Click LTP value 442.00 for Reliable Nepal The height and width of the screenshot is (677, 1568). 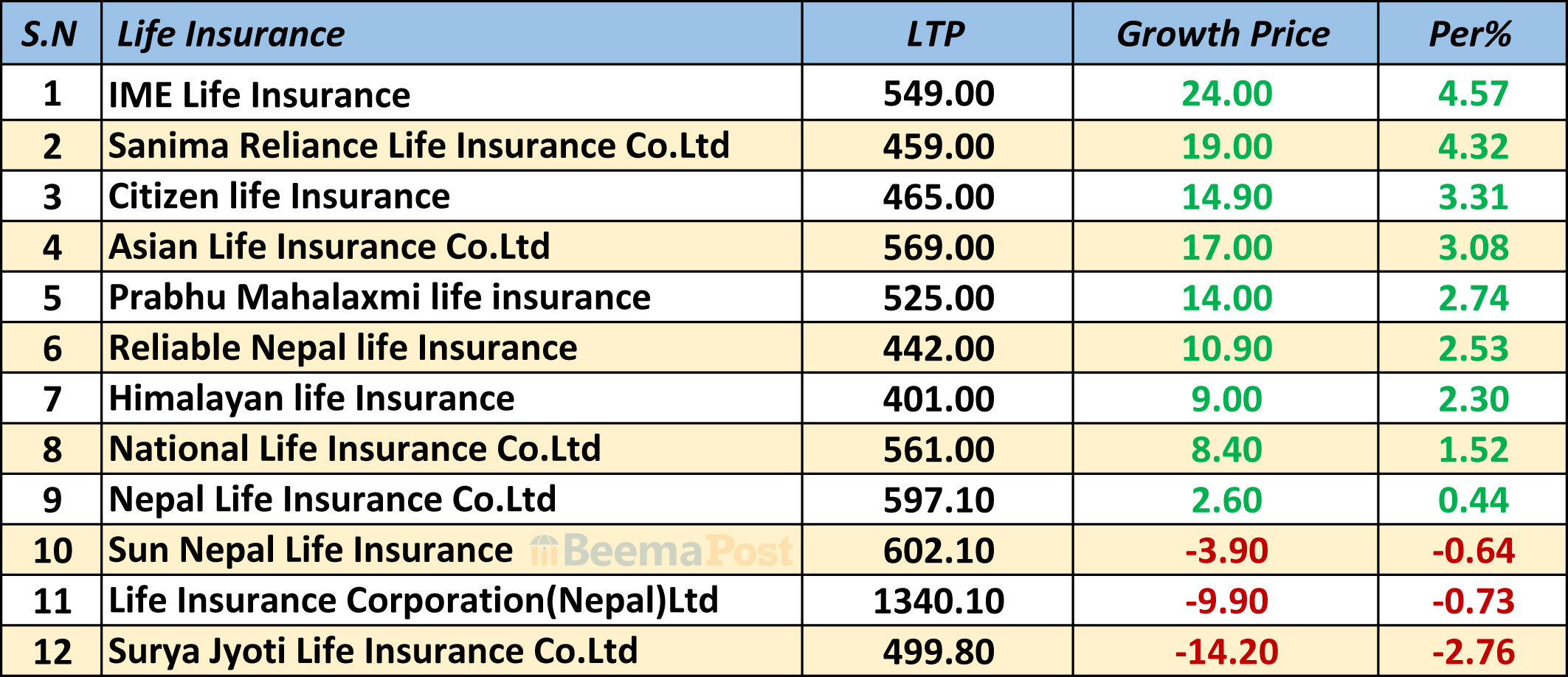tap(939, 348)
